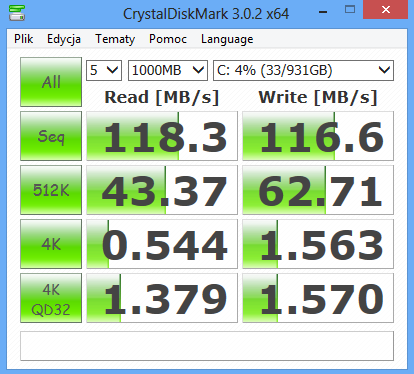Open the Pomoc menu

pyautogui.click(x=168, y=39)
